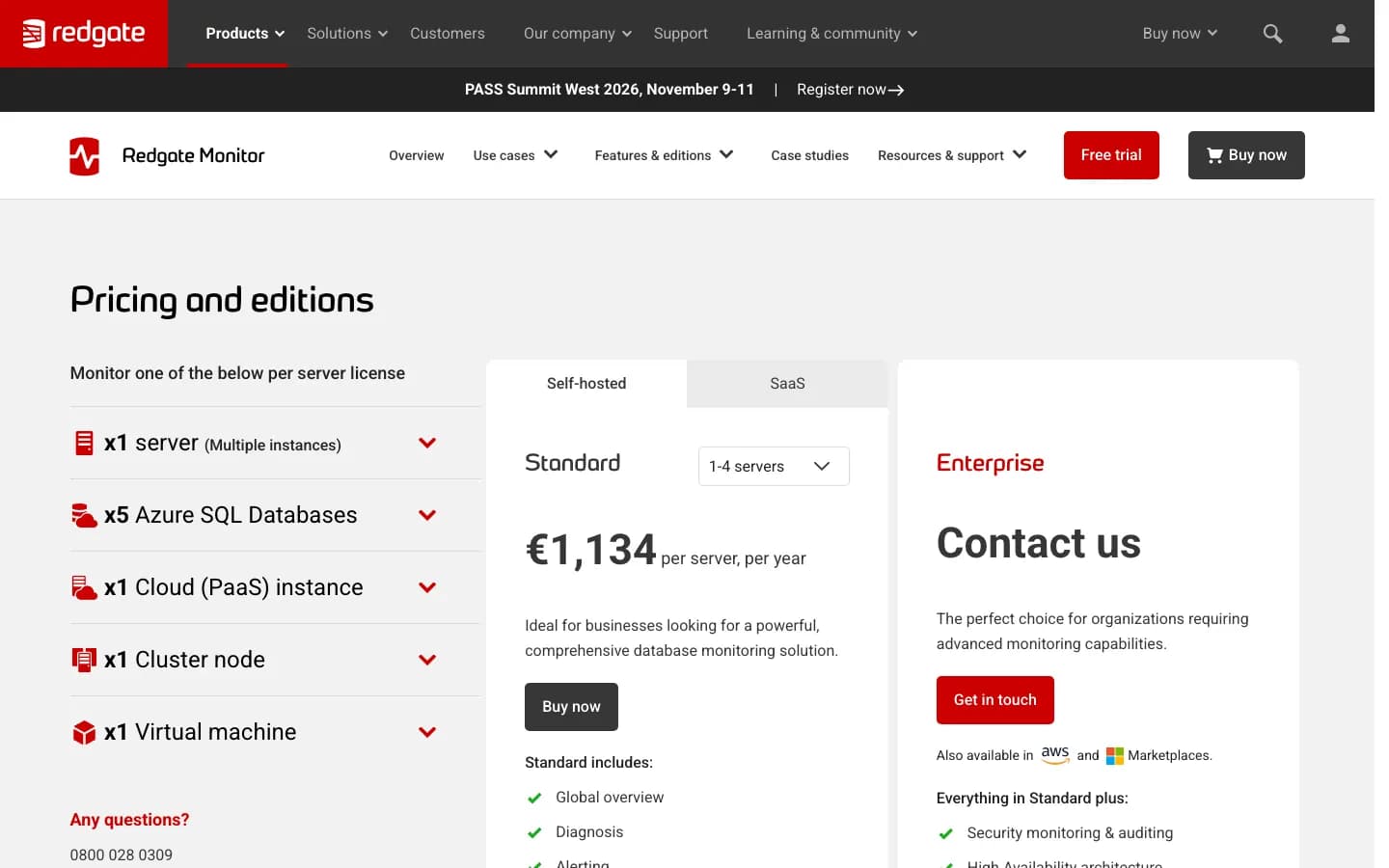Open the user account icon
This screenshot has height=868, width=1389.
click(x=1340, y=34)
